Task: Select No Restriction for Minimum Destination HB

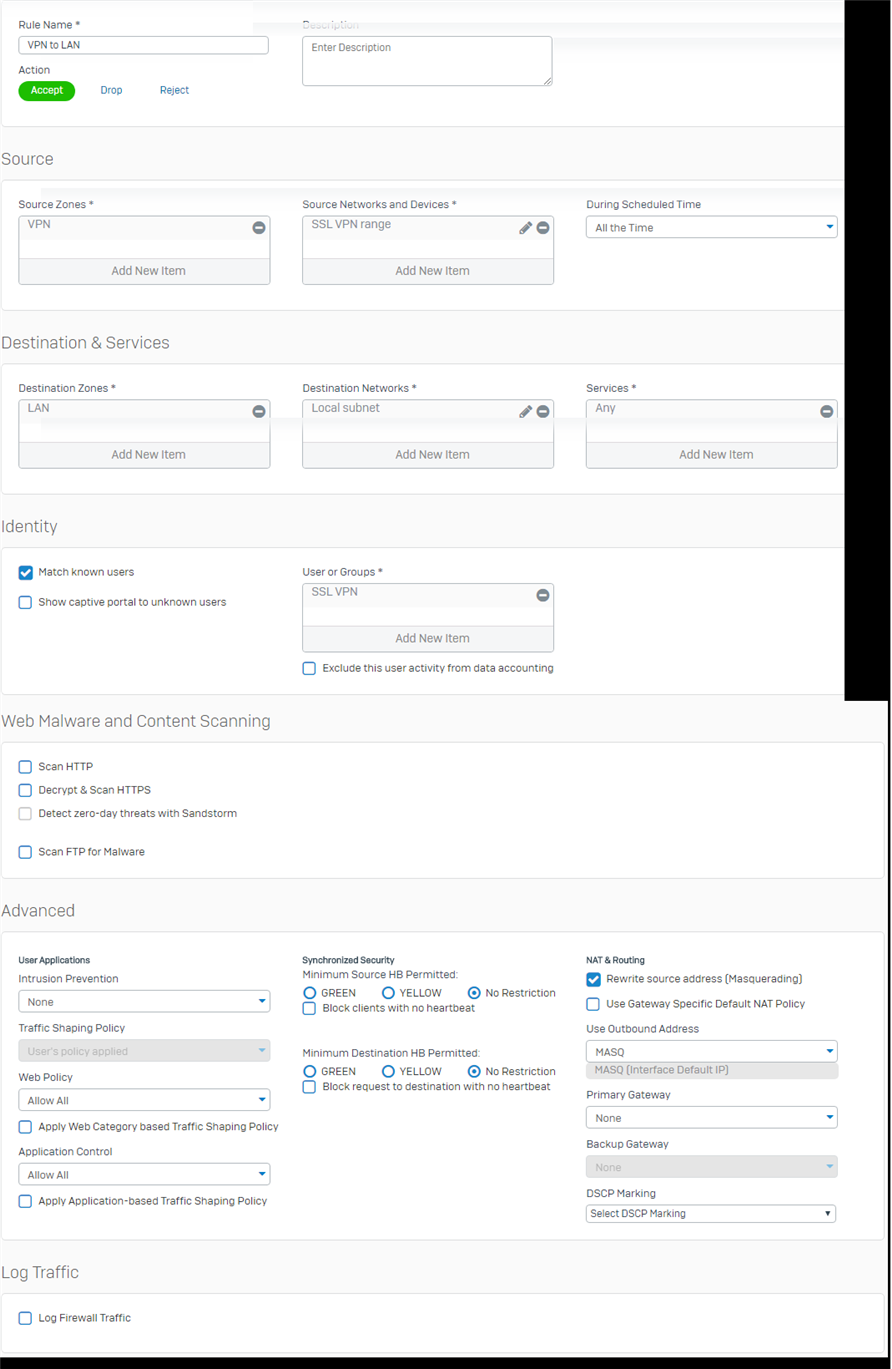Action: [474, 1071]
